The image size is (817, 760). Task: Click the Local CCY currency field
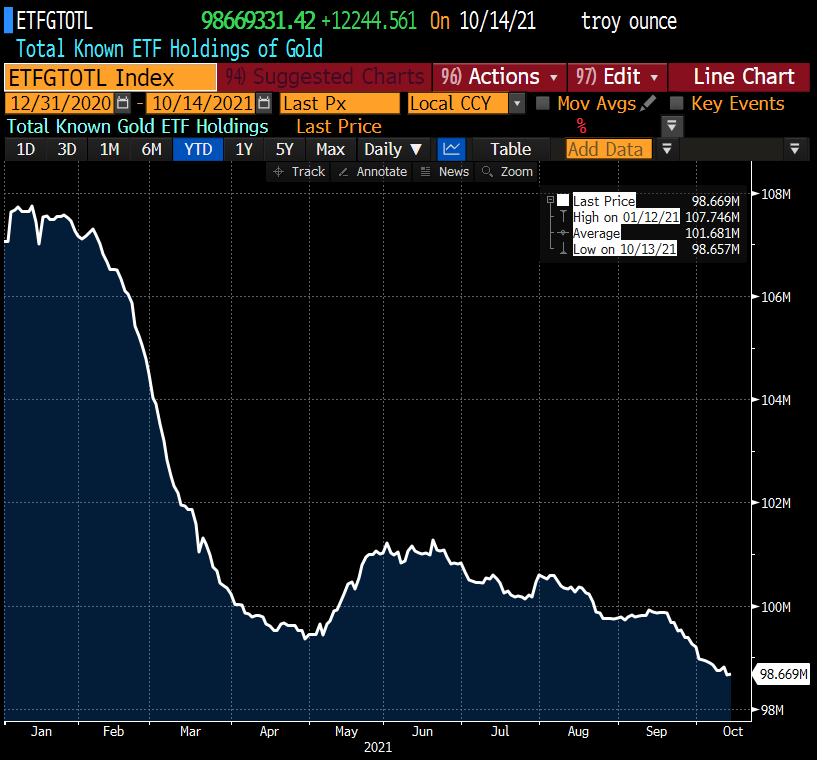457,103
